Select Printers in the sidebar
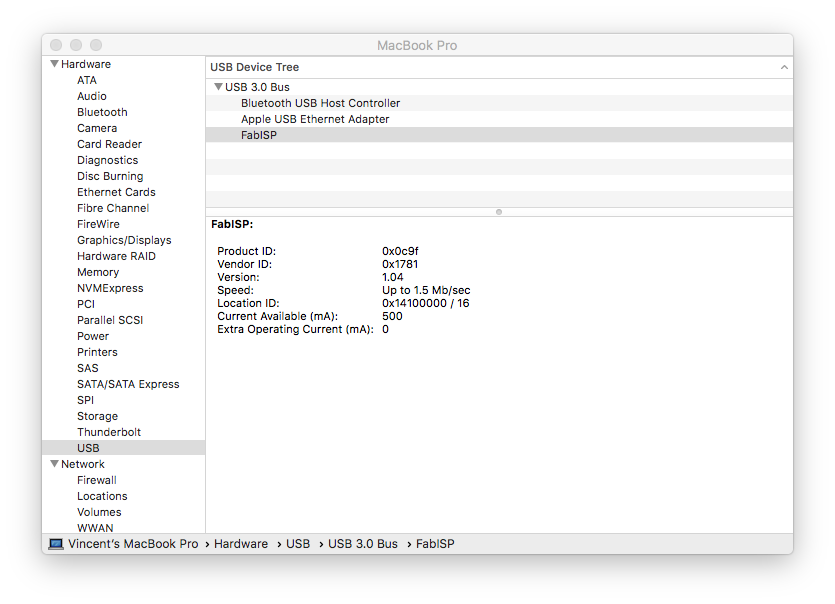 pyautogui.click(x=97, y=352)
